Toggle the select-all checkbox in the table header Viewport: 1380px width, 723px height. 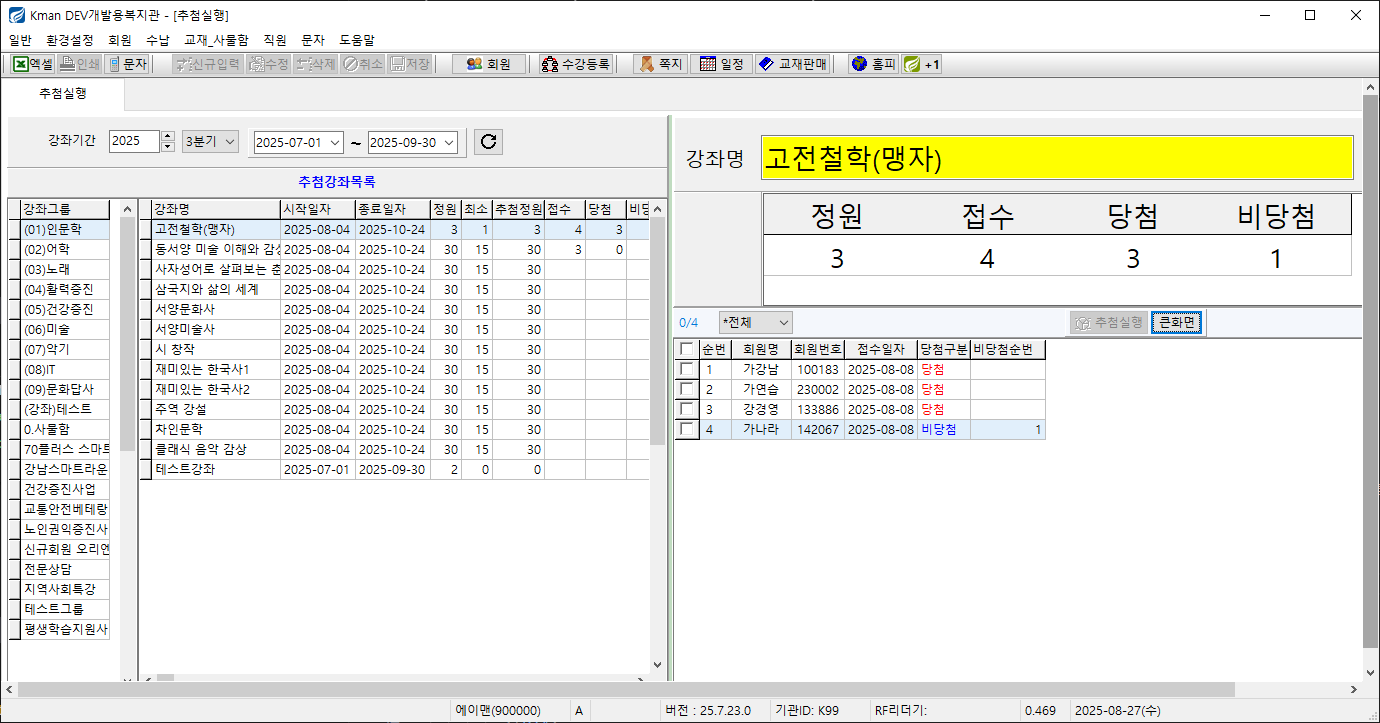(x=685, y=349)
